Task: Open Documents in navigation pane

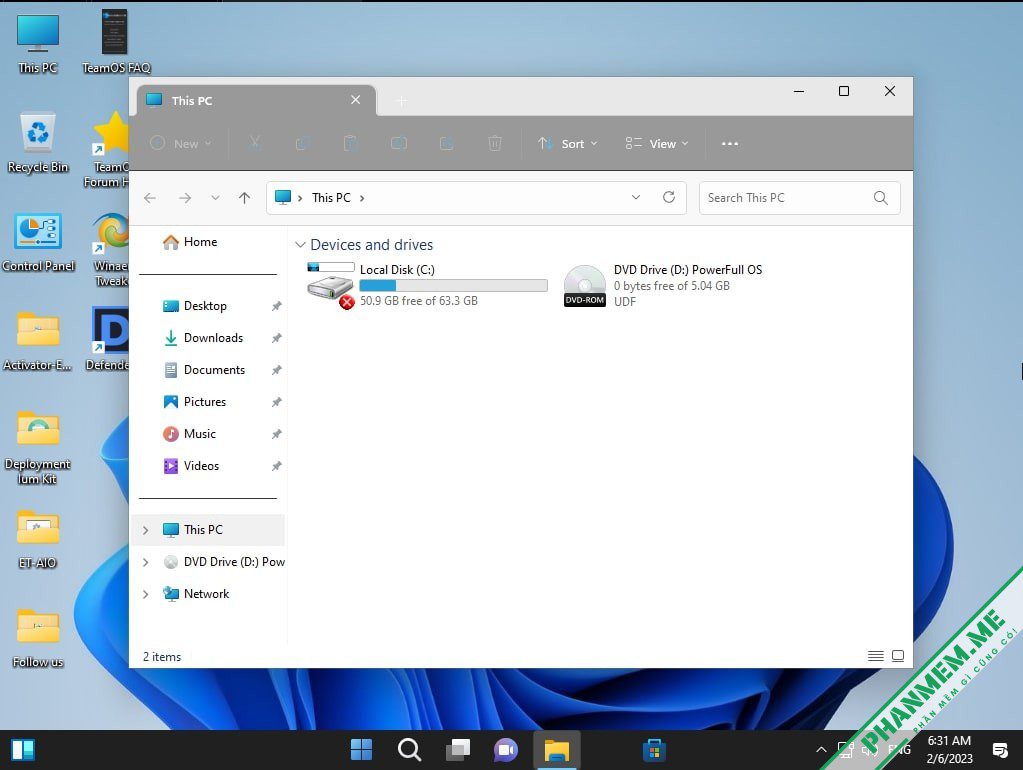Action: (204, 370)
